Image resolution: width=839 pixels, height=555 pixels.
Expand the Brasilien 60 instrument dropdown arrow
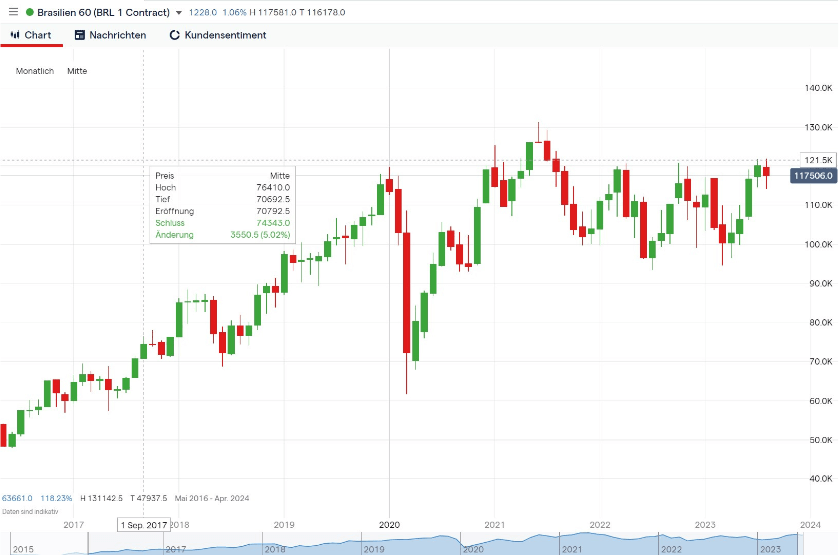(x=179, y=12)
